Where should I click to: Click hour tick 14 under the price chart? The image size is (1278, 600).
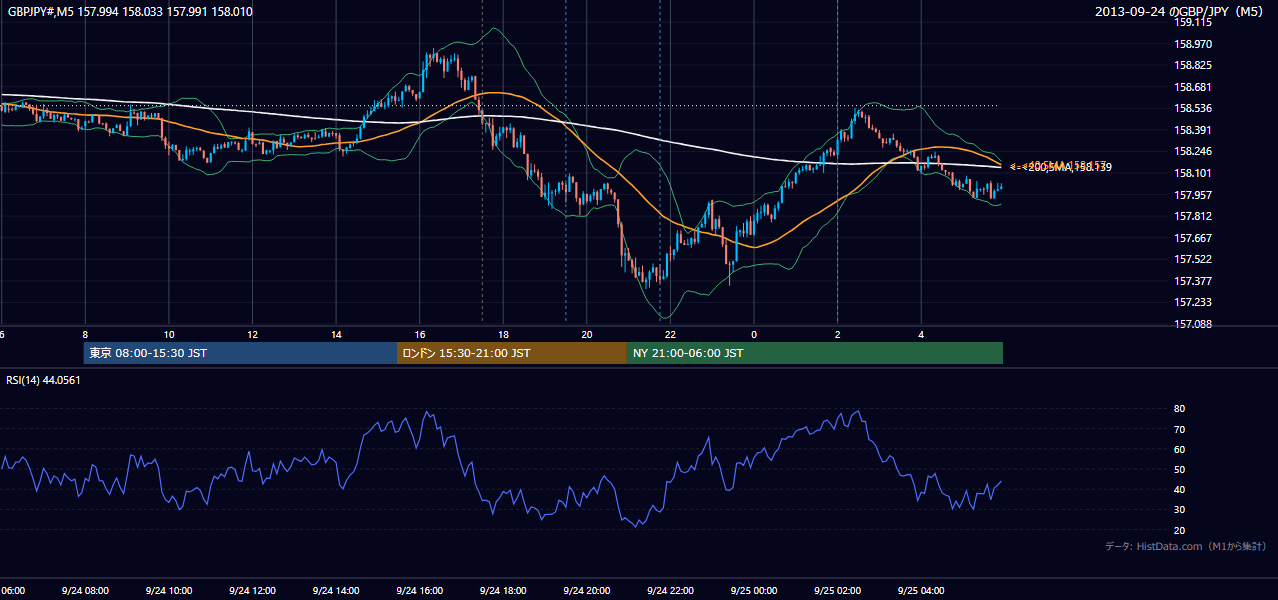pyautogui.click(x=336, y=334)
